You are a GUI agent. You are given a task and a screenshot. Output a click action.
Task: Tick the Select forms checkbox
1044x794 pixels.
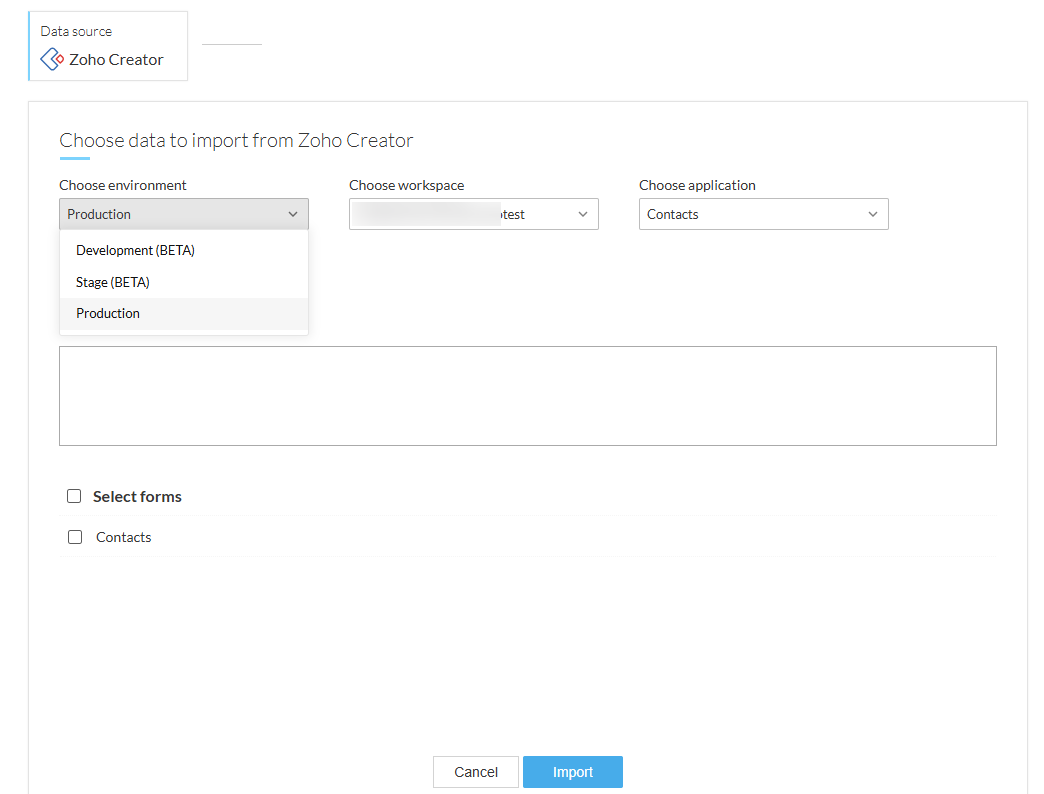pyautogui.click(x=74, y=496)
